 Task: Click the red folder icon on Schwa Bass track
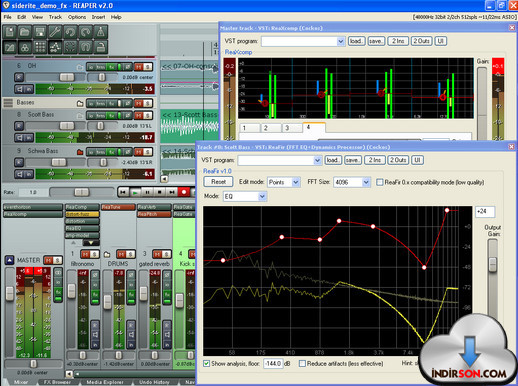pyautogui.click(x=80, y=152)
